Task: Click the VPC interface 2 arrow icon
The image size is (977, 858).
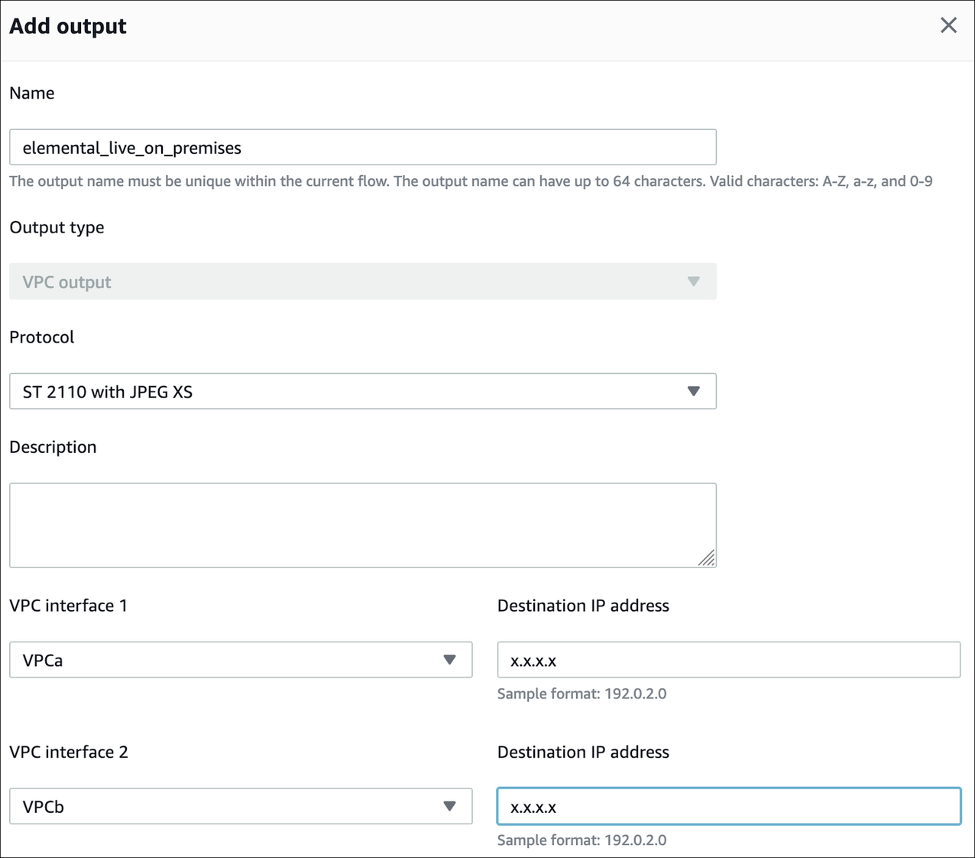Action: coord(450,806)
